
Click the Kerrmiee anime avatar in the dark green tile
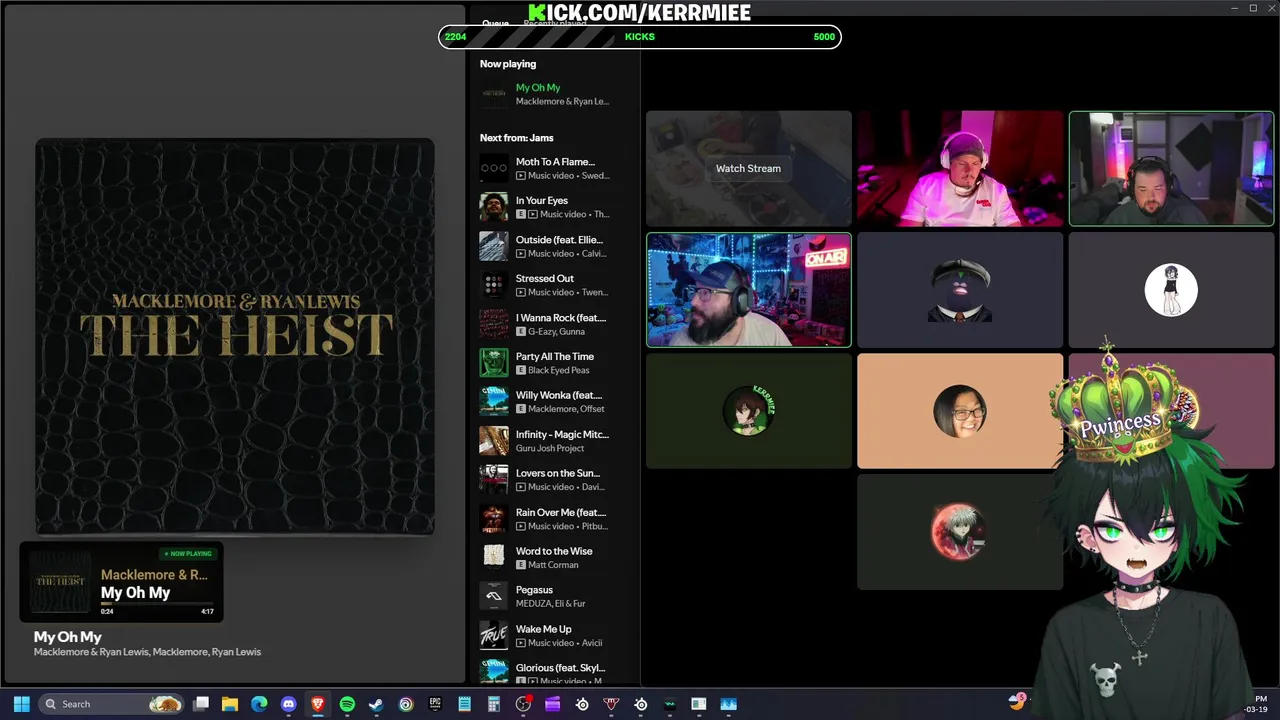pos(749,411)
